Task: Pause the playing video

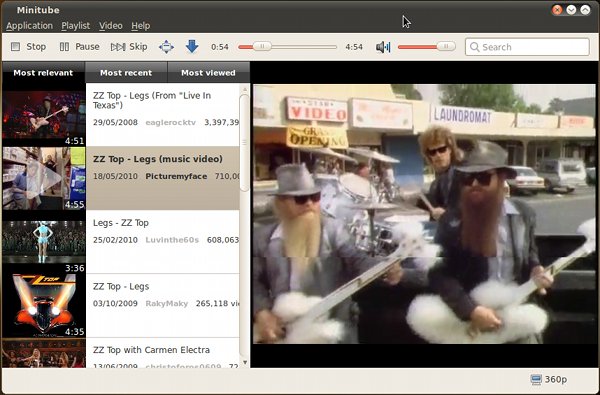Action: click(x=80, y=47)
